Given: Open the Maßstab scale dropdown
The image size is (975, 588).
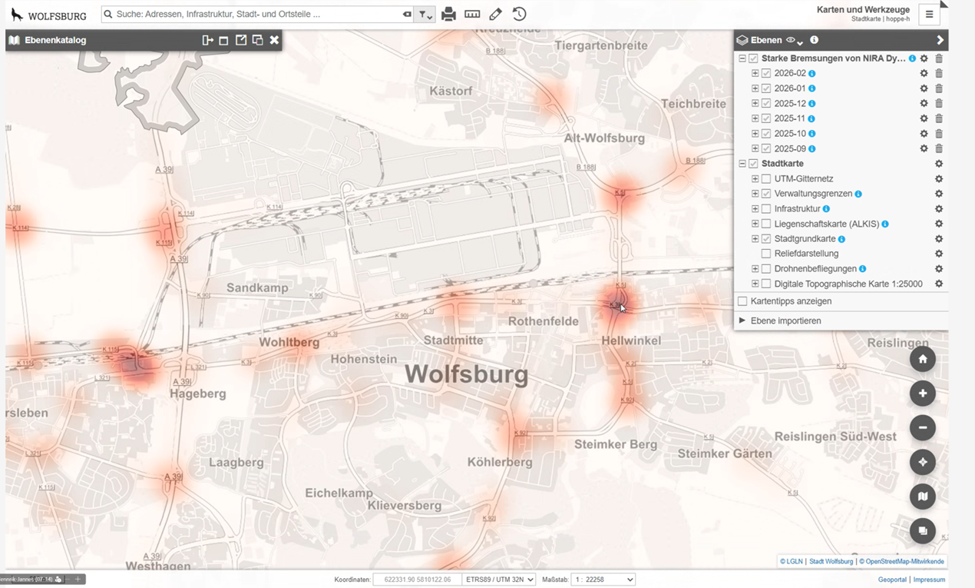Looking at the screenshot, I should [603, 579].
